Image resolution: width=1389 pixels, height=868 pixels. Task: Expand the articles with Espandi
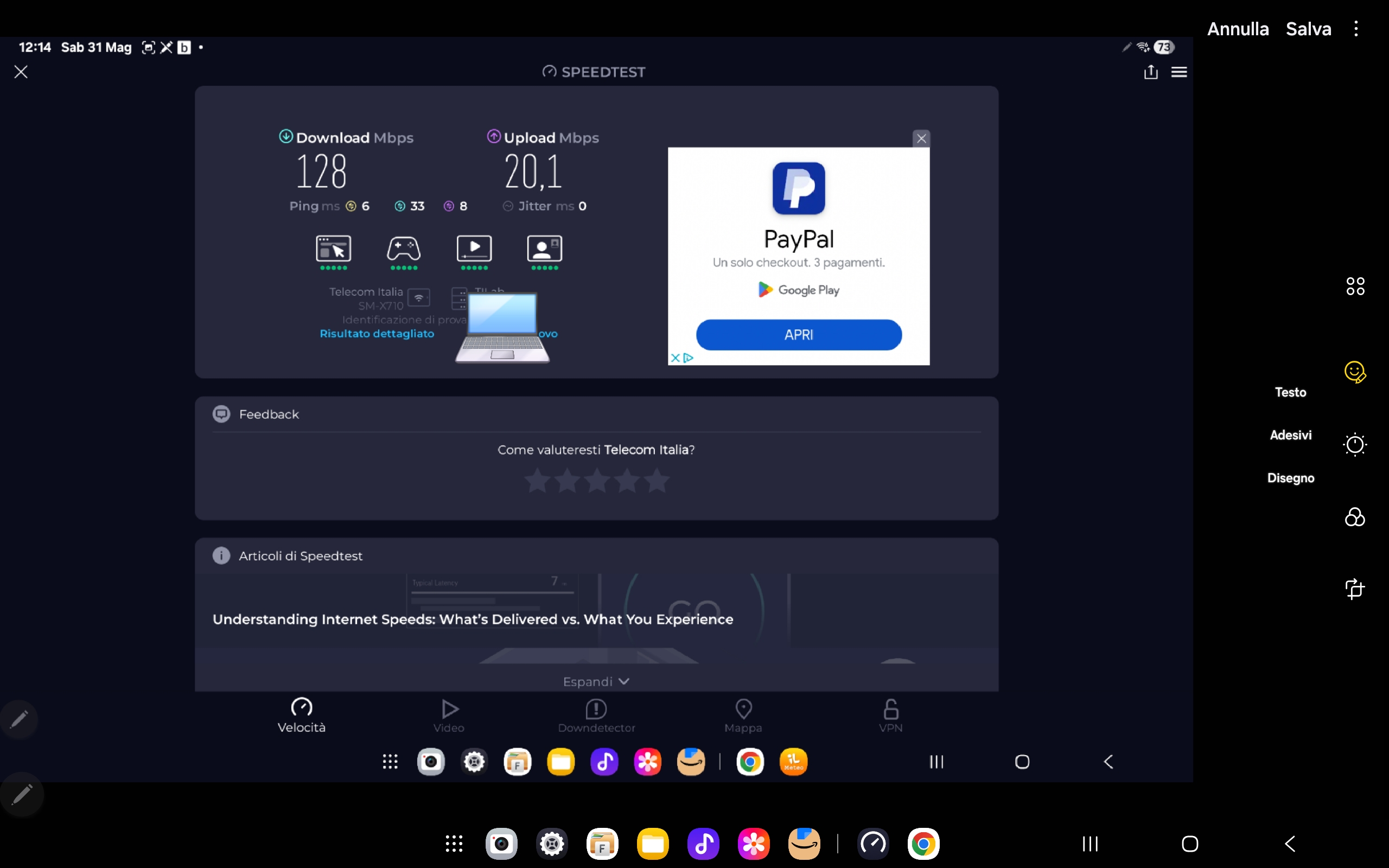[x=596, y=681]
